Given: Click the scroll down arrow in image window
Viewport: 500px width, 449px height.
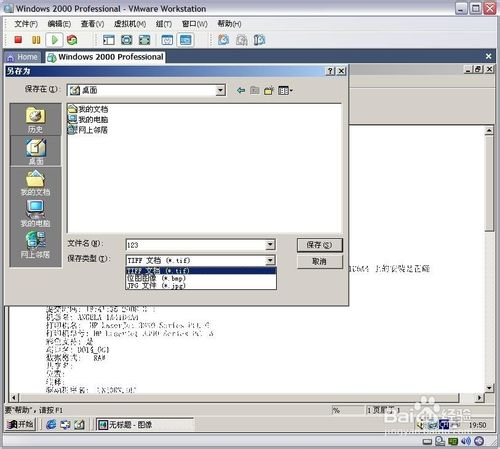Looking at the screenshot, I should (489, 388).
